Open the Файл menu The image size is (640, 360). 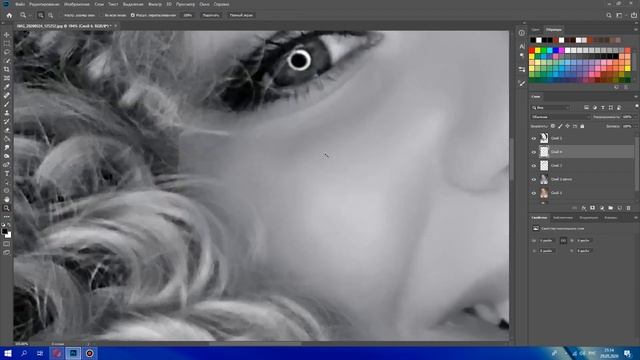(x=20, y=4)
